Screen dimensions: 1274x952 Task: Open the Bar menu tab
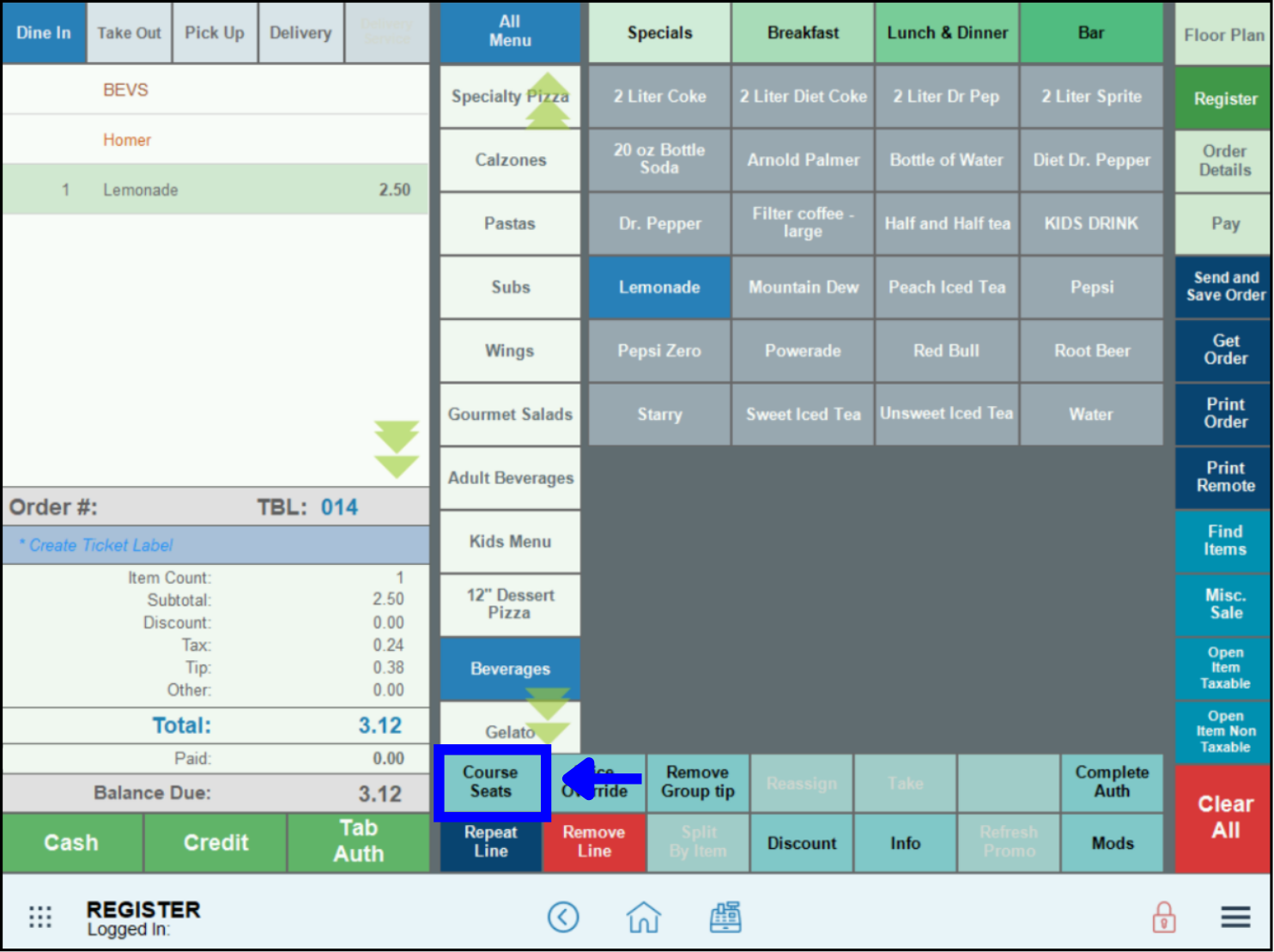[1091, 33]
